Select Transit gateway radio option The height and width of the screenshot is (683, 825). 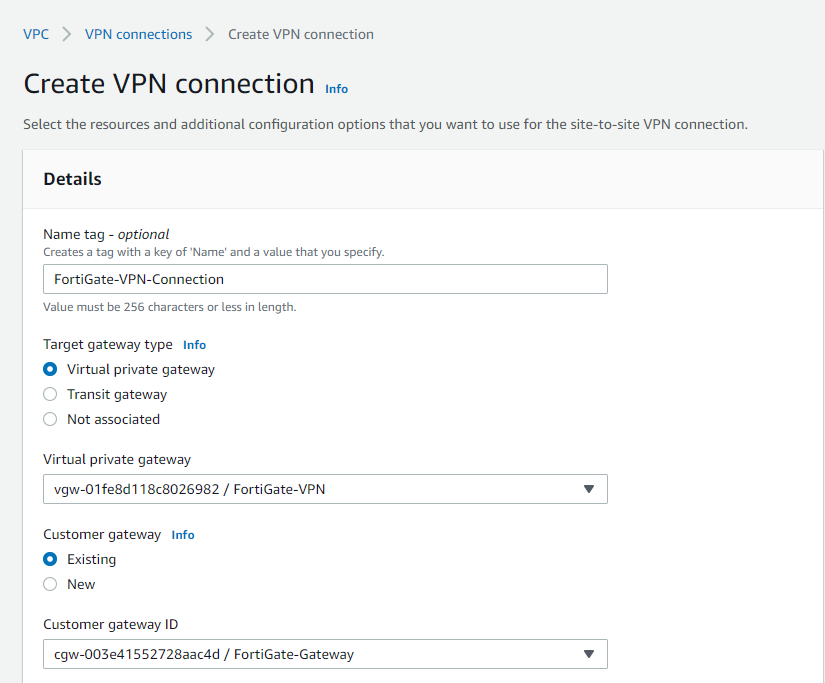click(50, 394)
